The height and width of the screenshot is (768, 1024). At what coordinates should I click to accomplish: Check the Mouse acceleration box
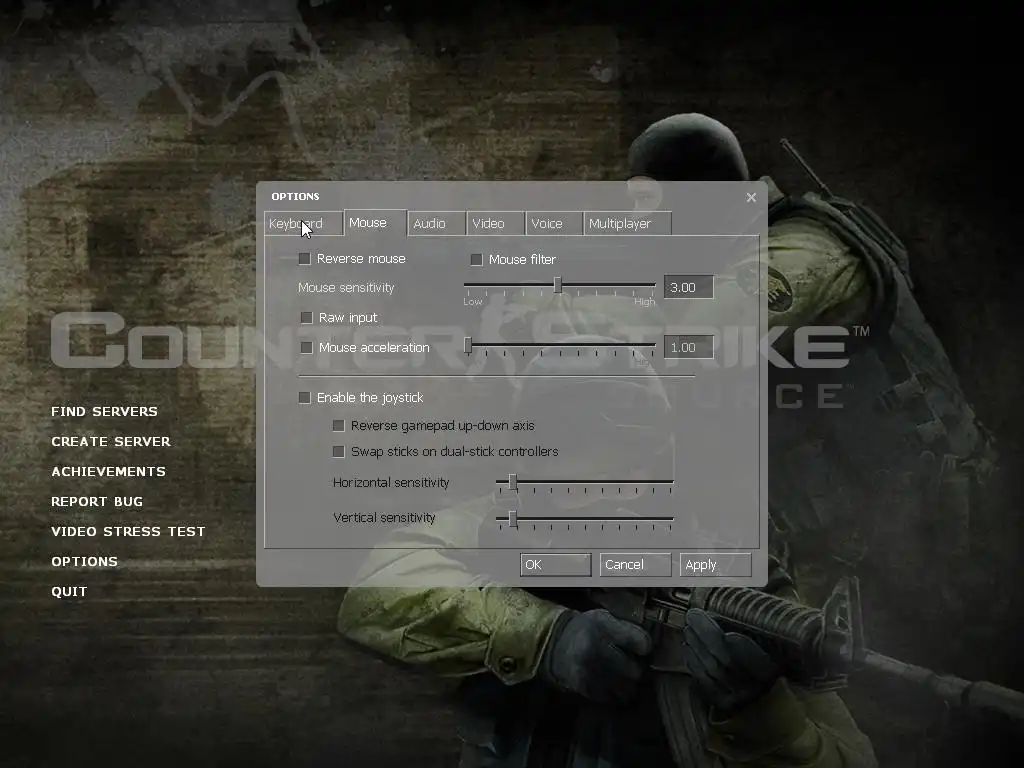pos(306,347)
